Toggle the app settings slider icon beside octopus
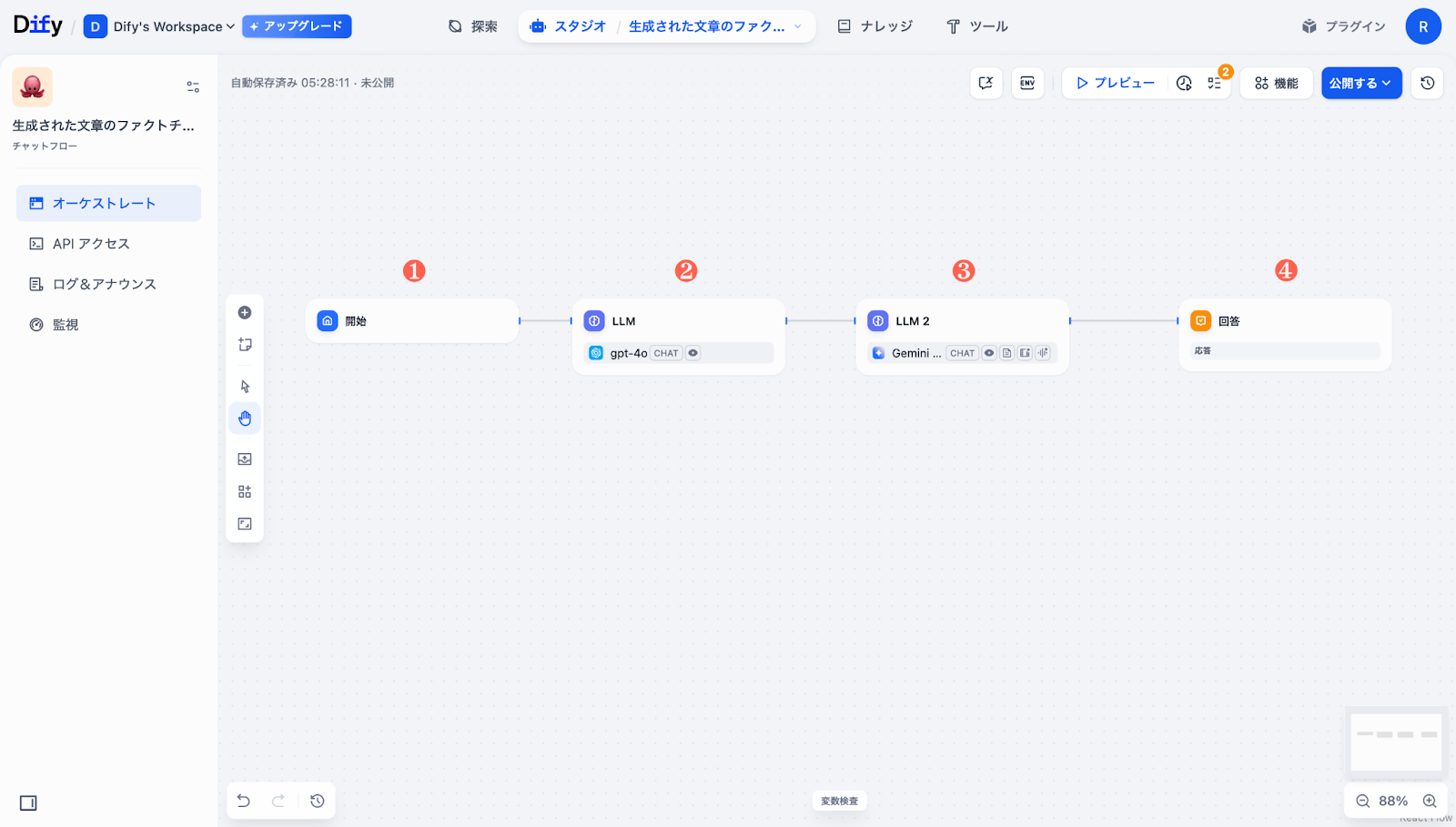 pyautogui.click(x=193, y=86)
